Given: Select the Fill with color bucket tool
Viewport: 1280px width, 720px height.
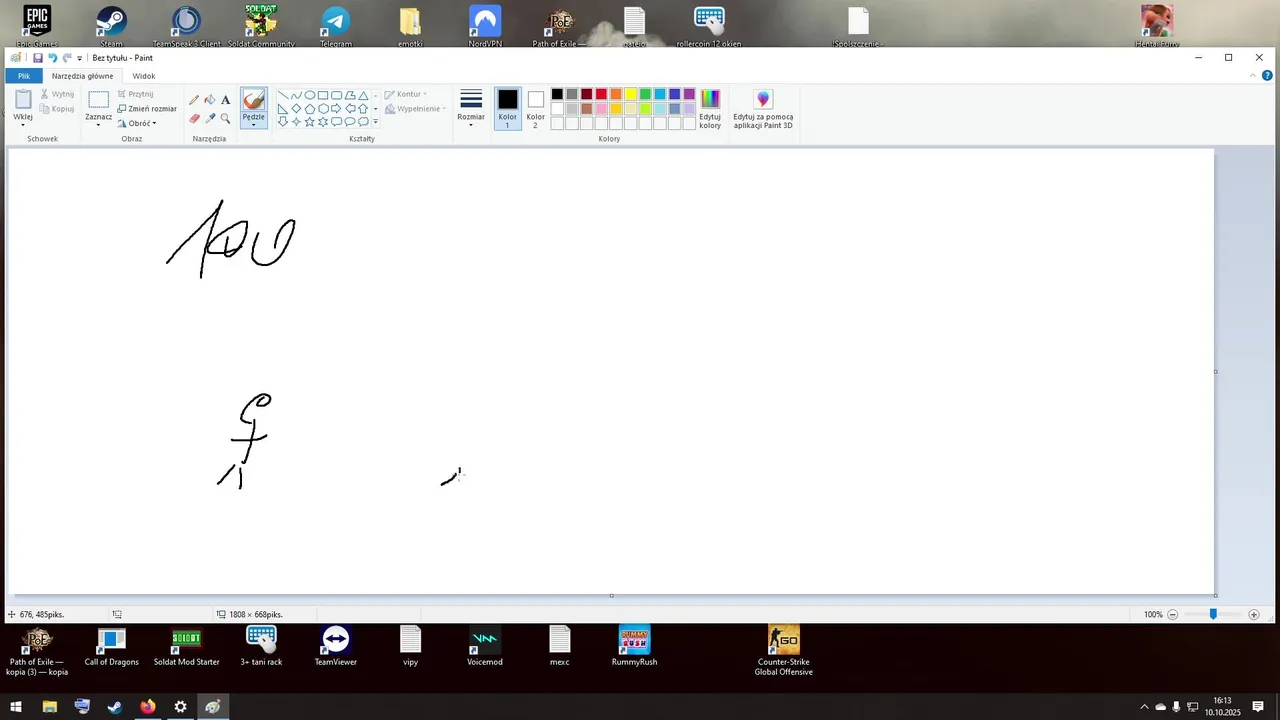Looking at the screenshot, I should tap(209, 100).
